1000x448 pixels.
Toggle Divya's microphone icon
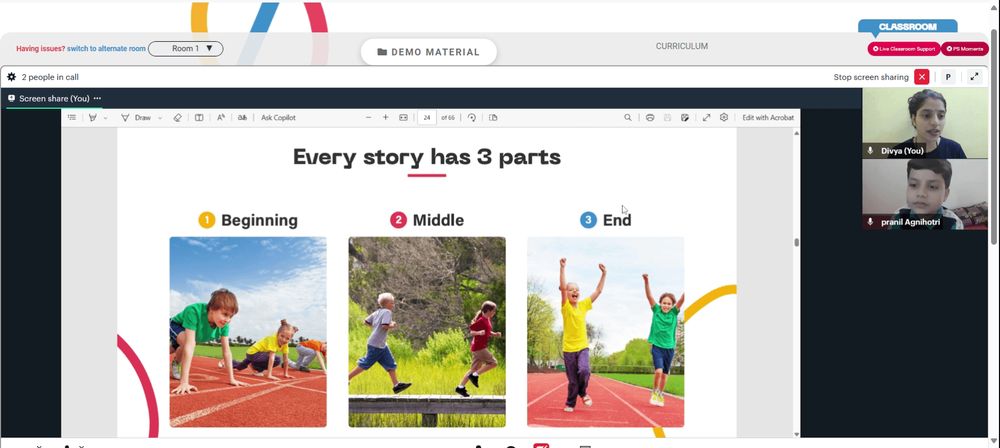click(x=870, y=151)
